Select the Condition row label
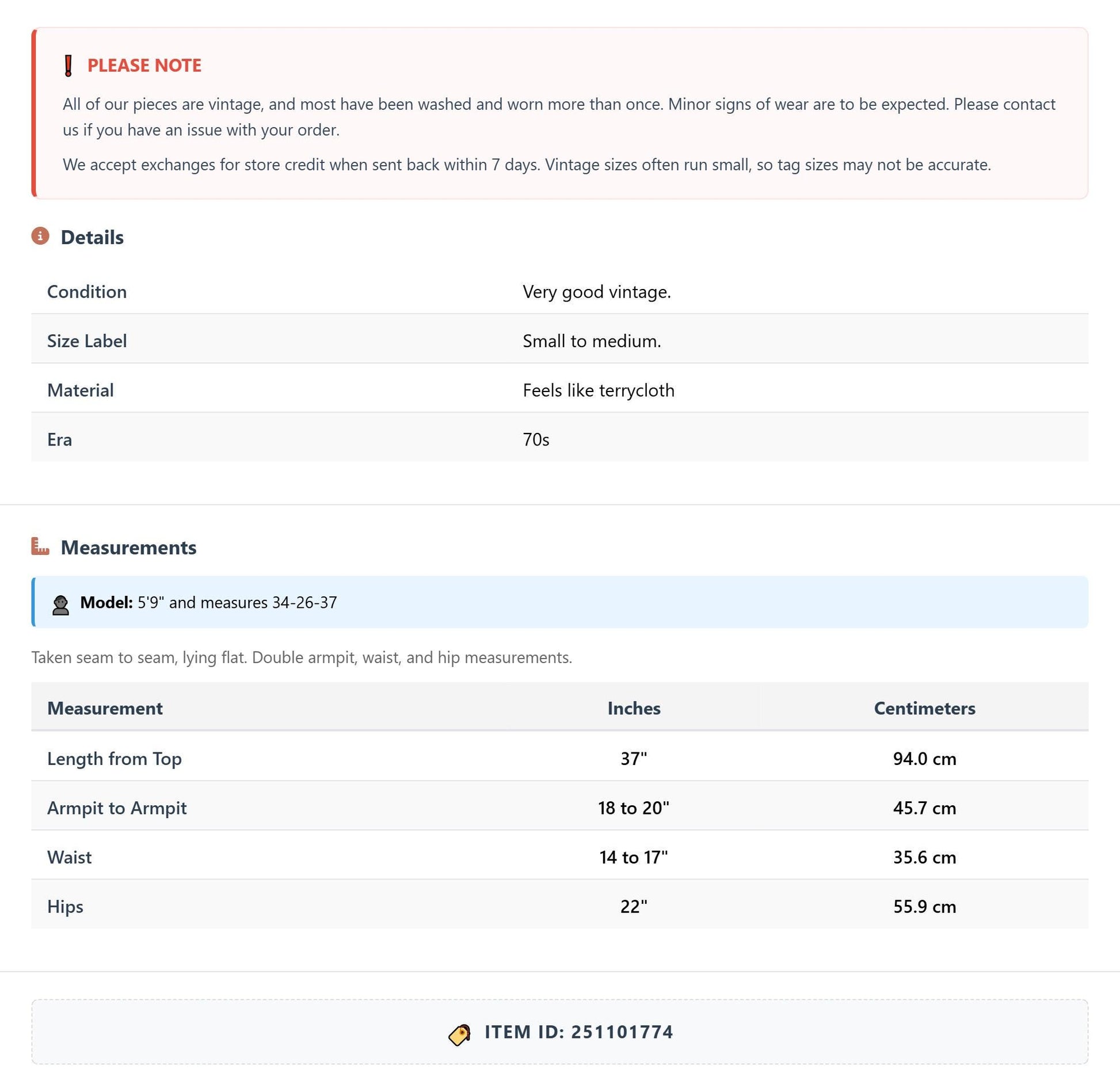The image size is (1120, 1092). (87, 292)
